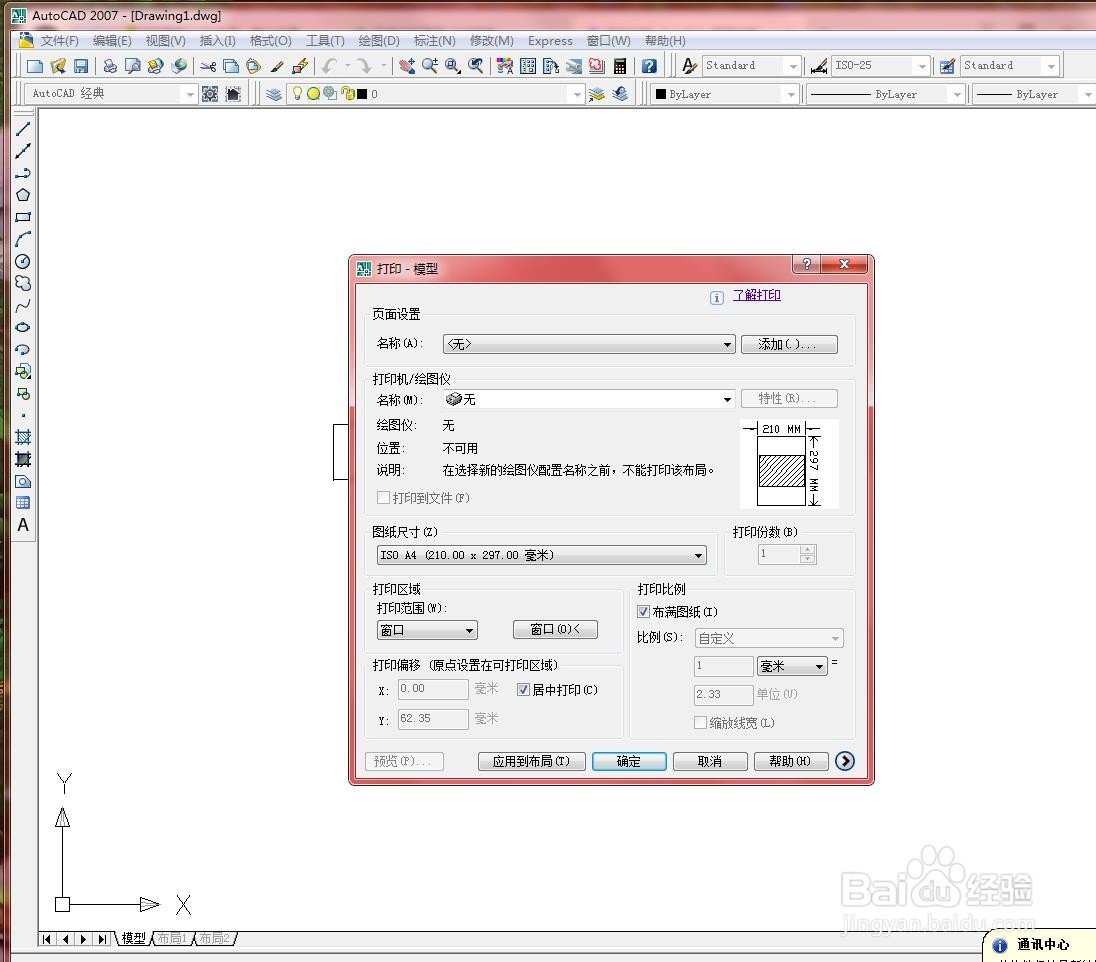Viewport: 1096px width, 962px height.
Task: Click the 应用到布局(T) button
Action: 532,761
